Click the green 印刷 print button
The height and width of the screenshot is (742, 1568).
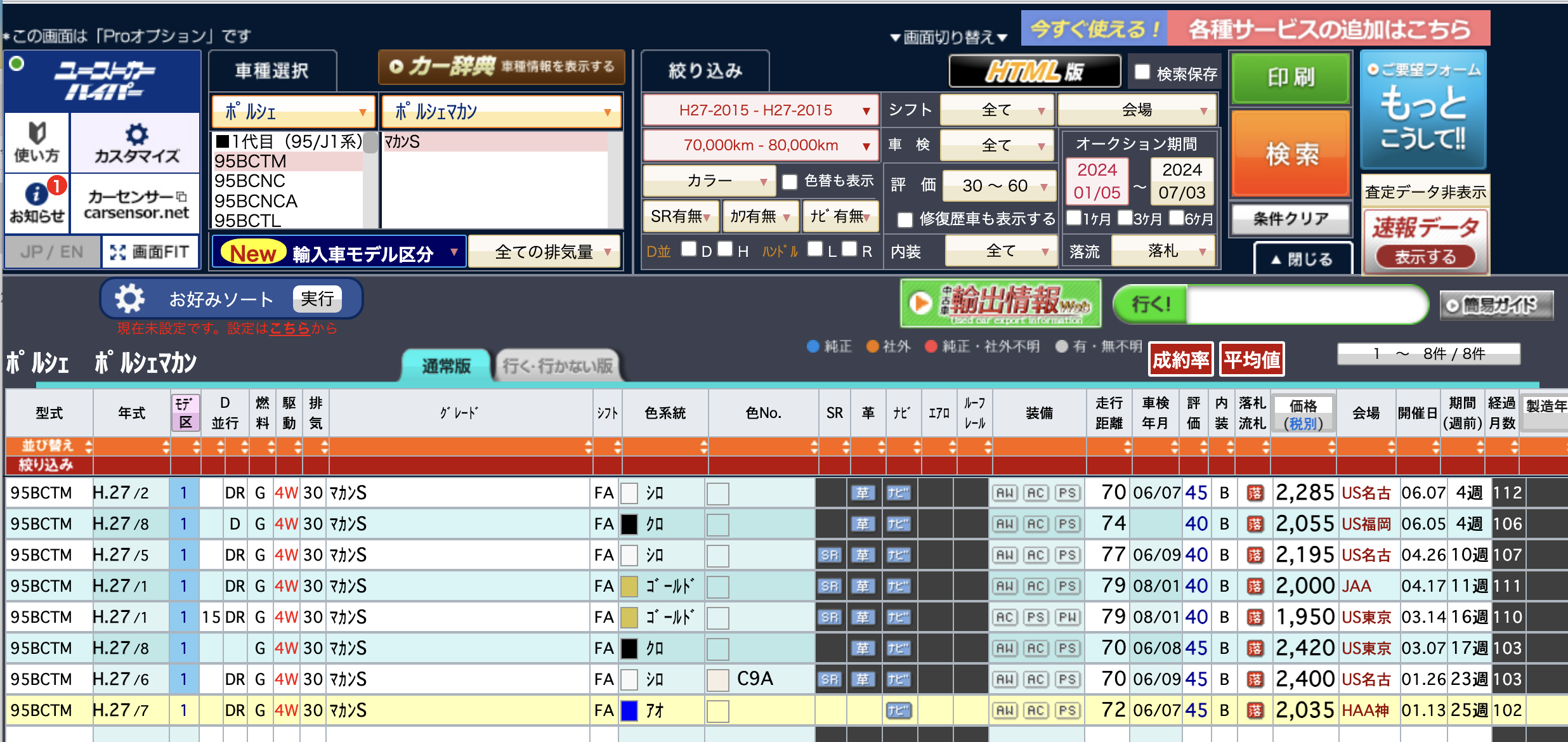coord(1291,77)
